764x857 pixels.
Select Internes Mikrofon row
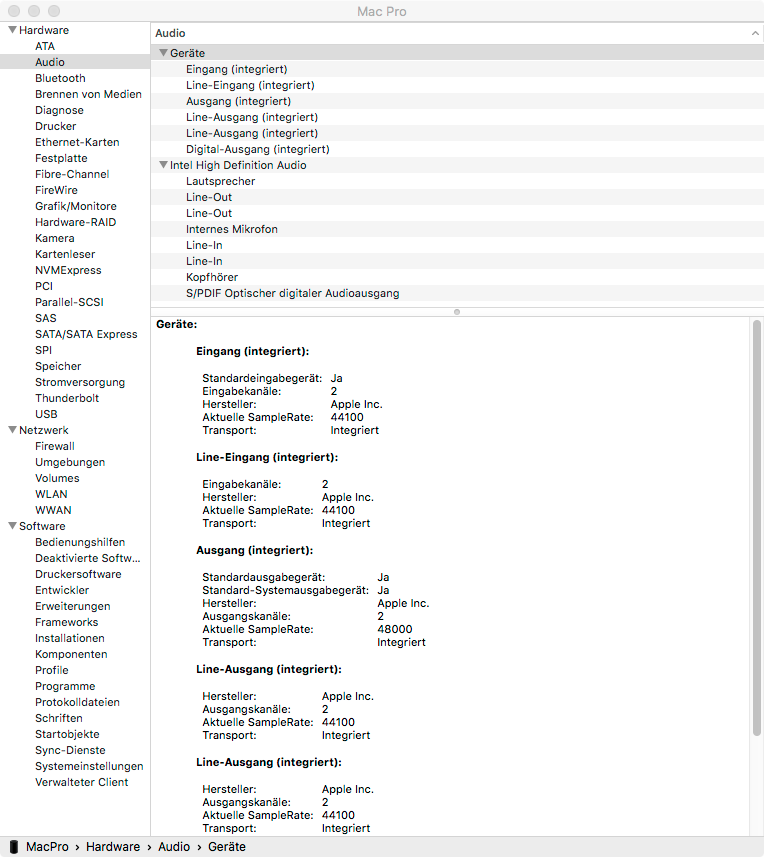(457, 229)
